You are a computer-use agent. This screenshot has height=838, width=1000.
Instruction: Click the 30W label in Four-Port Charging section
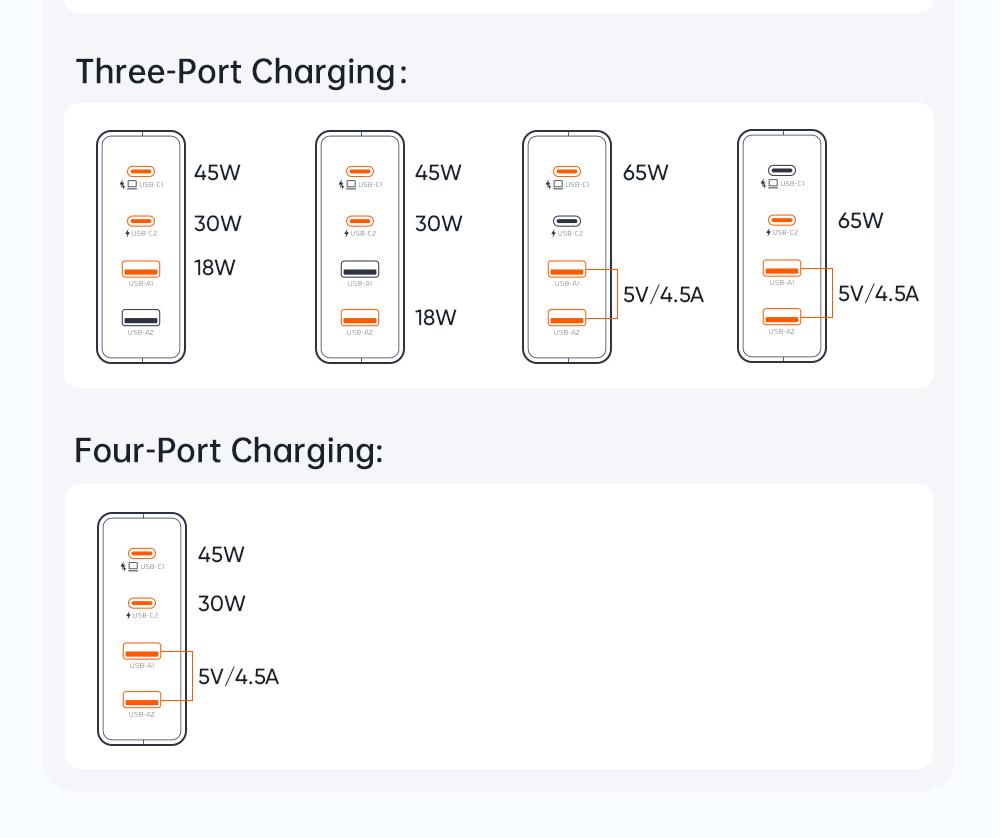click(x=221, y=604)
